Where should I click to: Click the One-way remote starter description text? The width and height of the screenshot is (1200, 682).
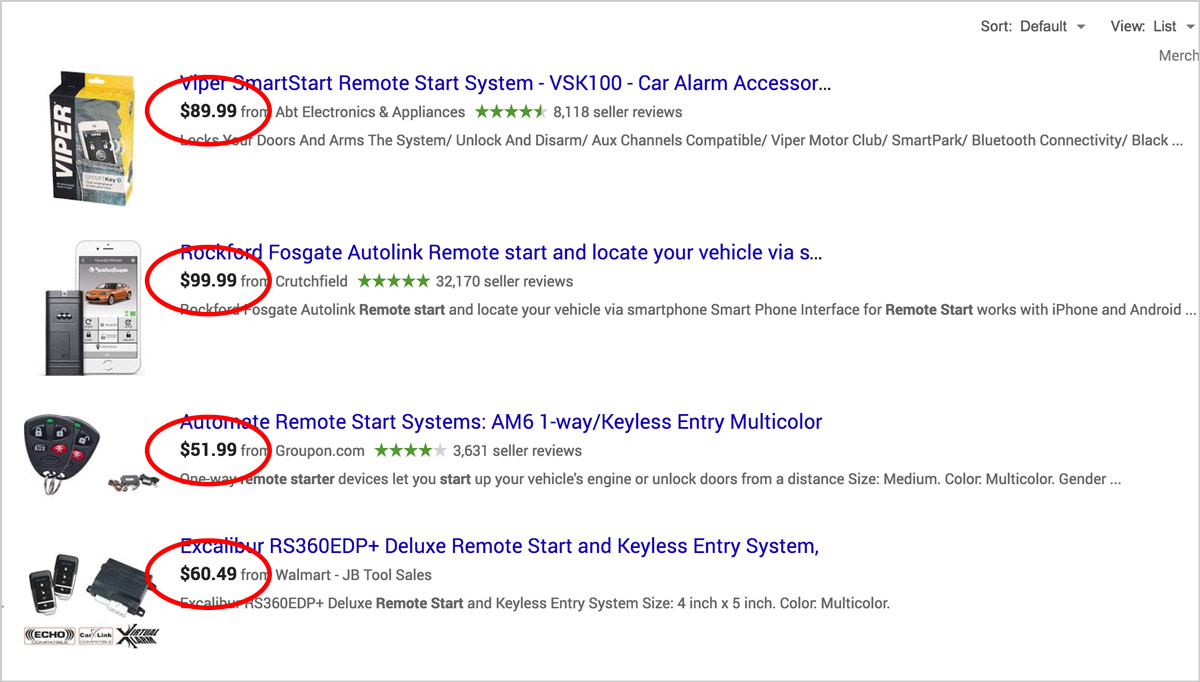pos(650,478)
